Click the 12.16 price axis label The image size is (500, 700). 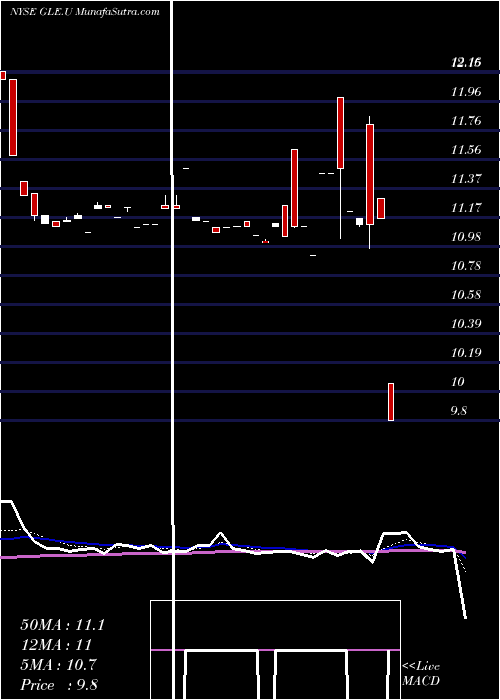[x=466, y=62]
